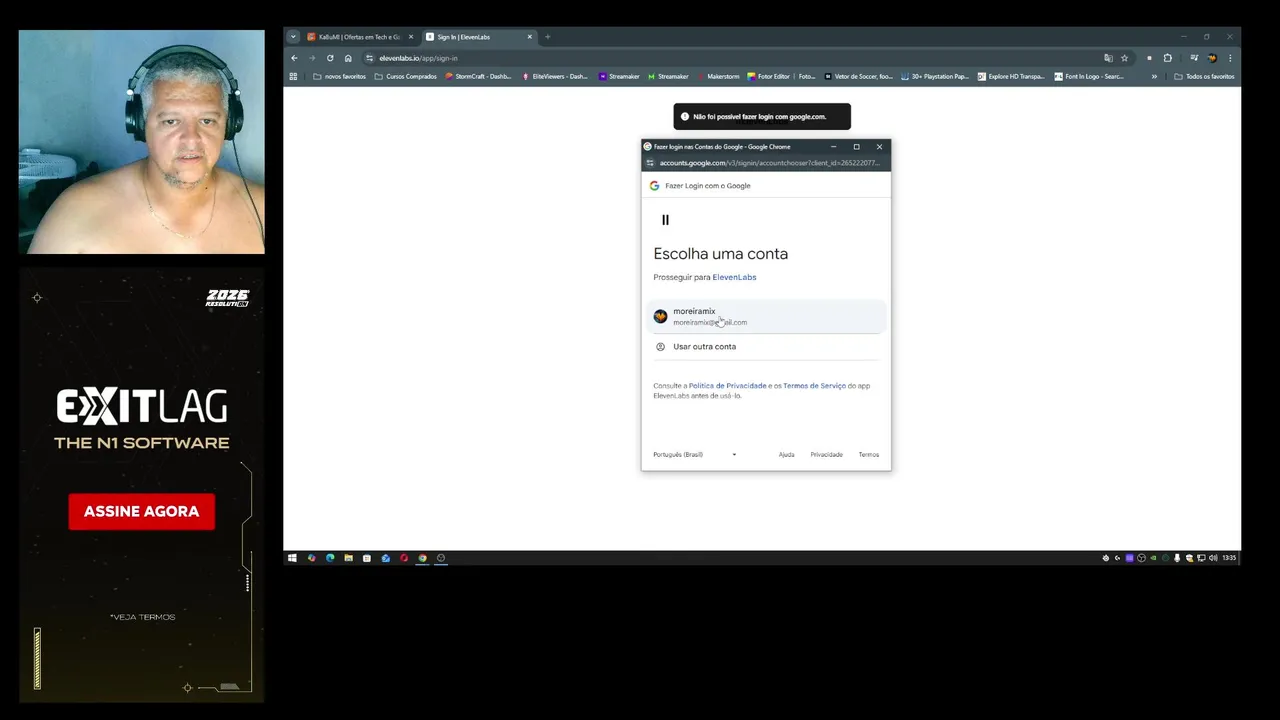This screenshot has height=720, width=1280.
Task: Open the OBS Studio taskbar icon
Action: (441, 558)
